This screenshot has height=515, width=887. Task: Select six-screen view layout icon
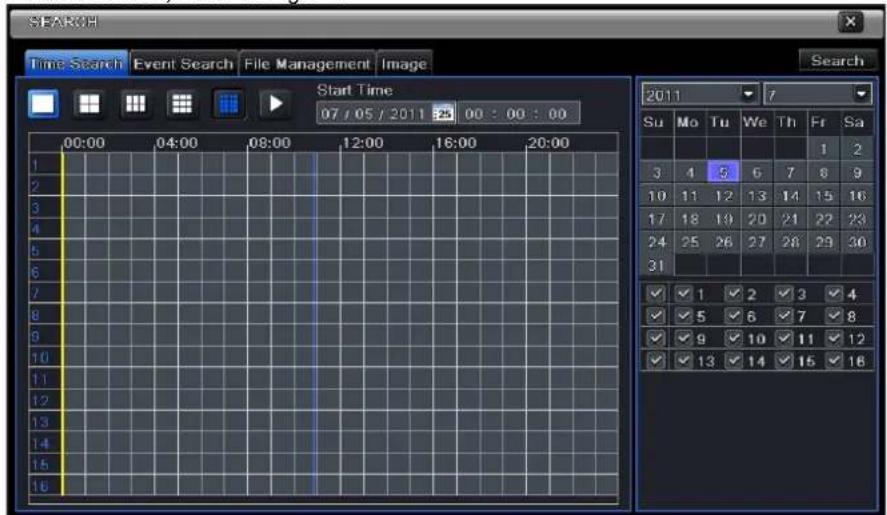click(135, 104)
